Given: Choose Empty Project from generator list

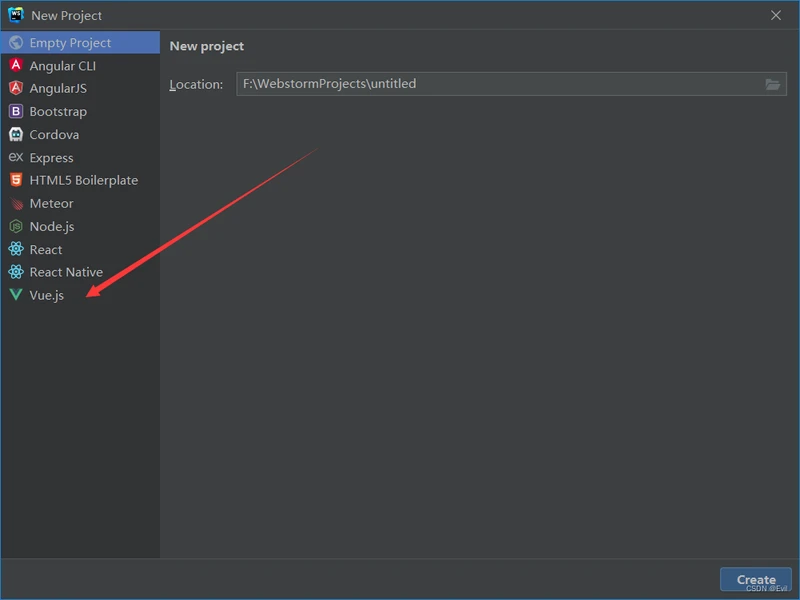Looking at the screenshot, I should (80, 42).
